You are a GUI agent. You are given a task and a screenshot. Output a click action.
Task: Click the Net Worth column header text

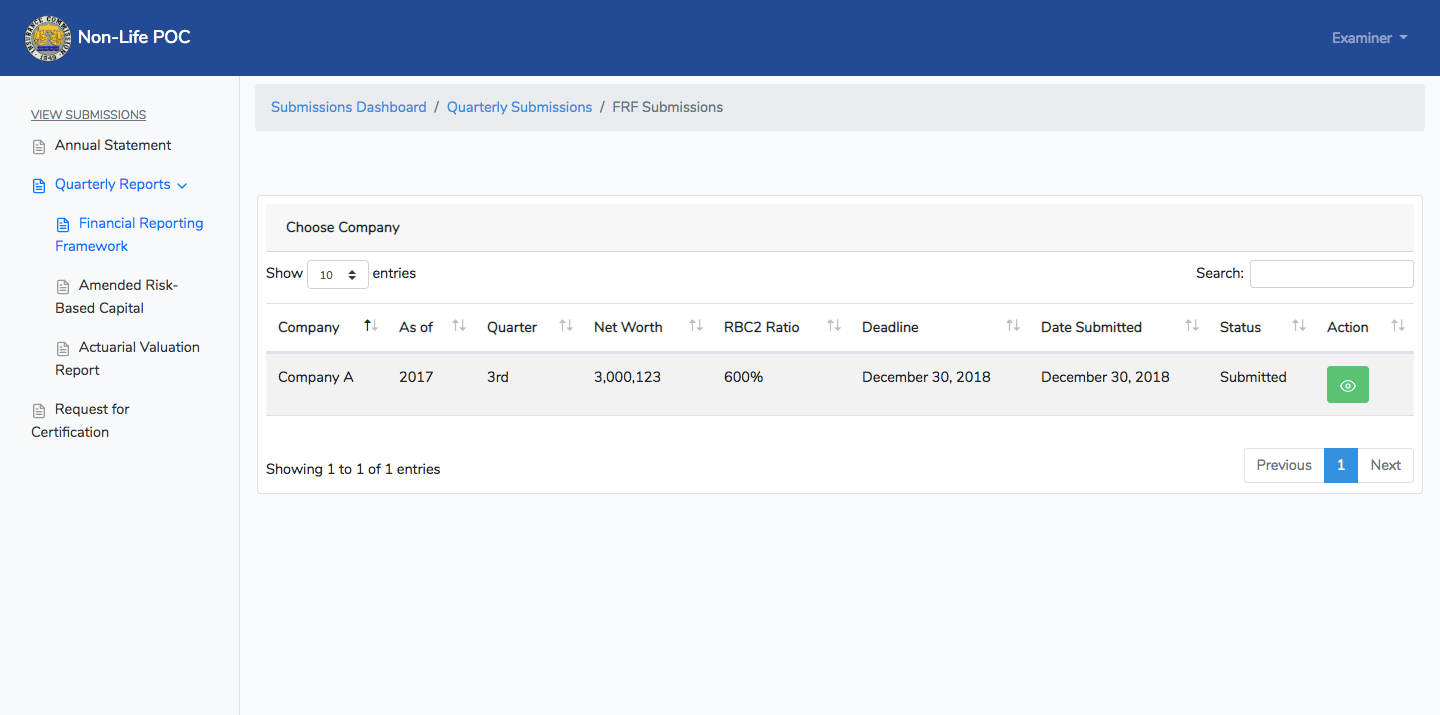[x=628, y=327]
